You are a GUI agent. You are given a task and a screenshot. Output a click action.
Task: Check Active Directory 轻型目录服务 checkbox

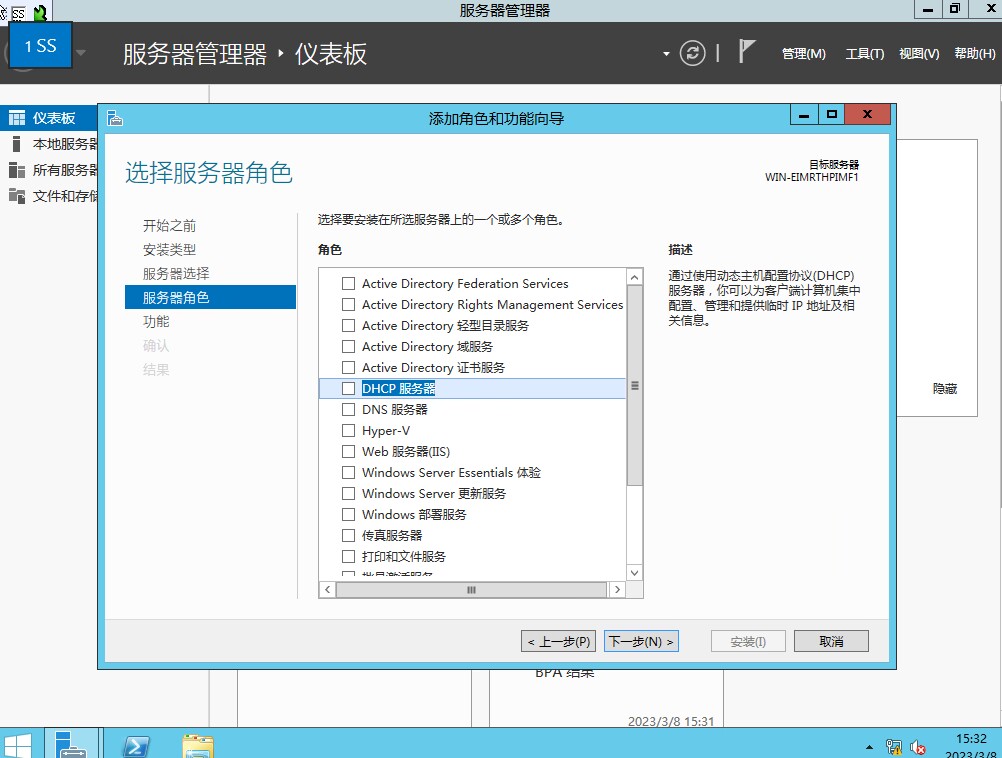point(348,325)
